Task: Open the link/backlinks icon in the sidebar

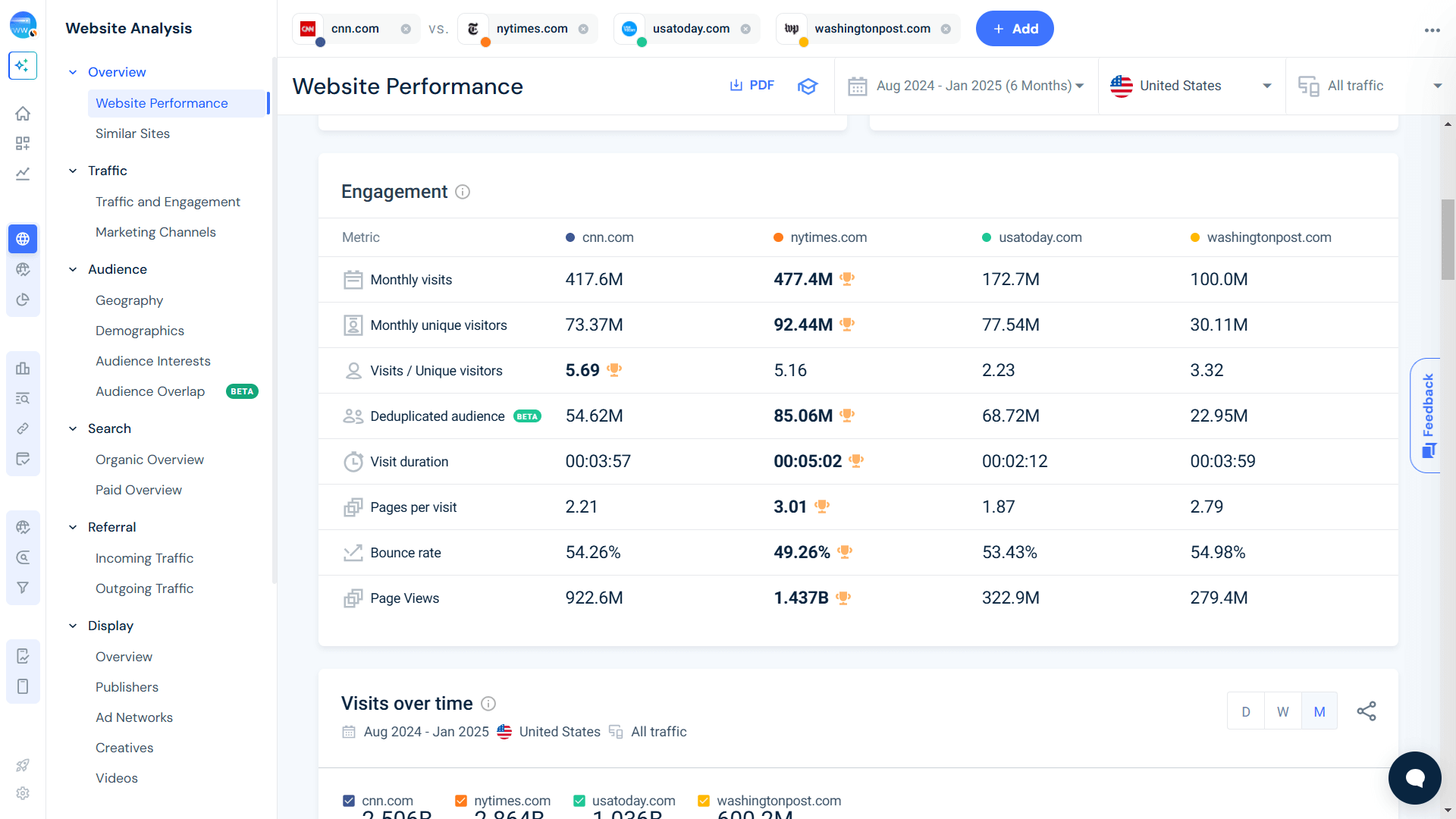Action: (23, 428)
